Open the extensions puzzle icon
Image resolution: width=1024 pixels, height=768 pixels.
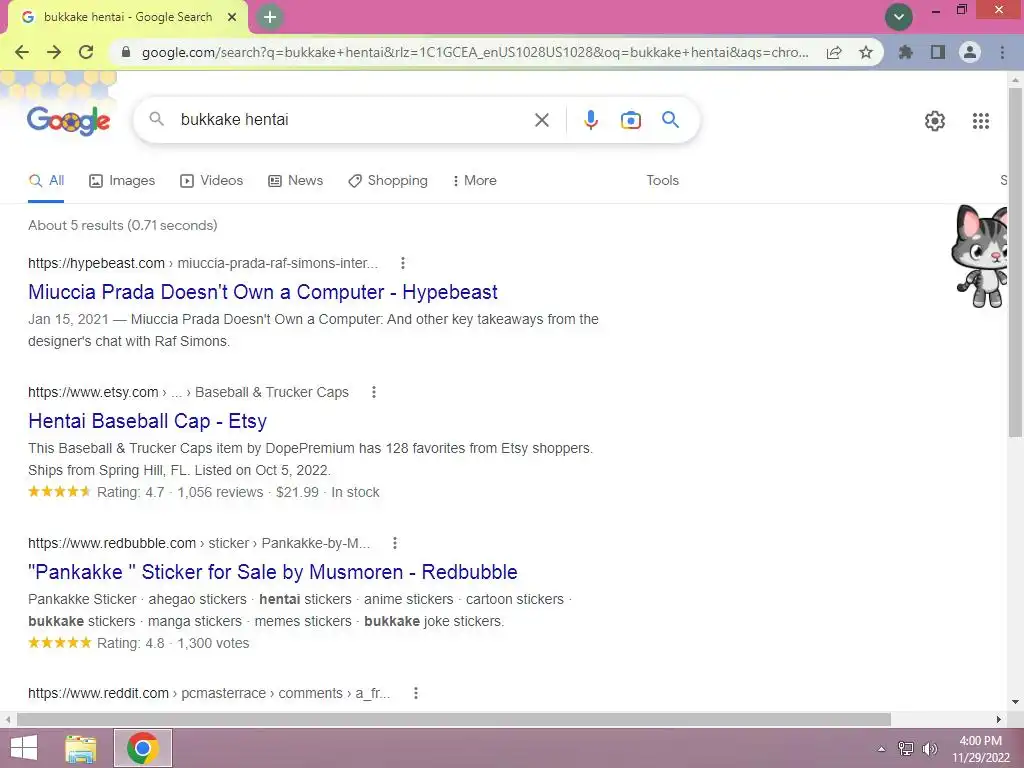(x=905, y=52)
